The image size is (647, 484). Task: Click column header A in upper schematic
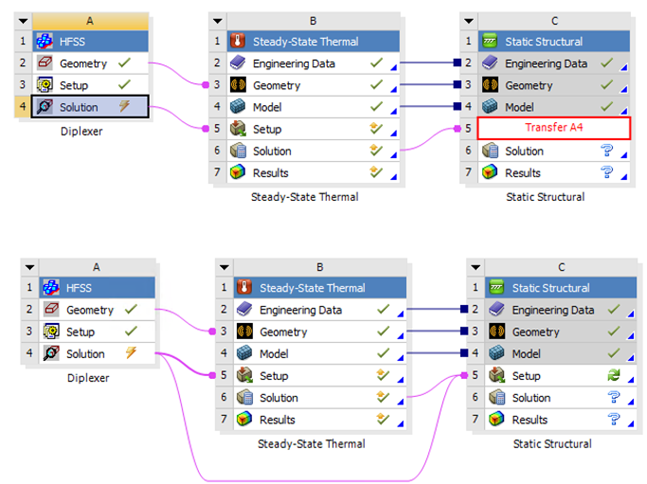coord(90,21)
